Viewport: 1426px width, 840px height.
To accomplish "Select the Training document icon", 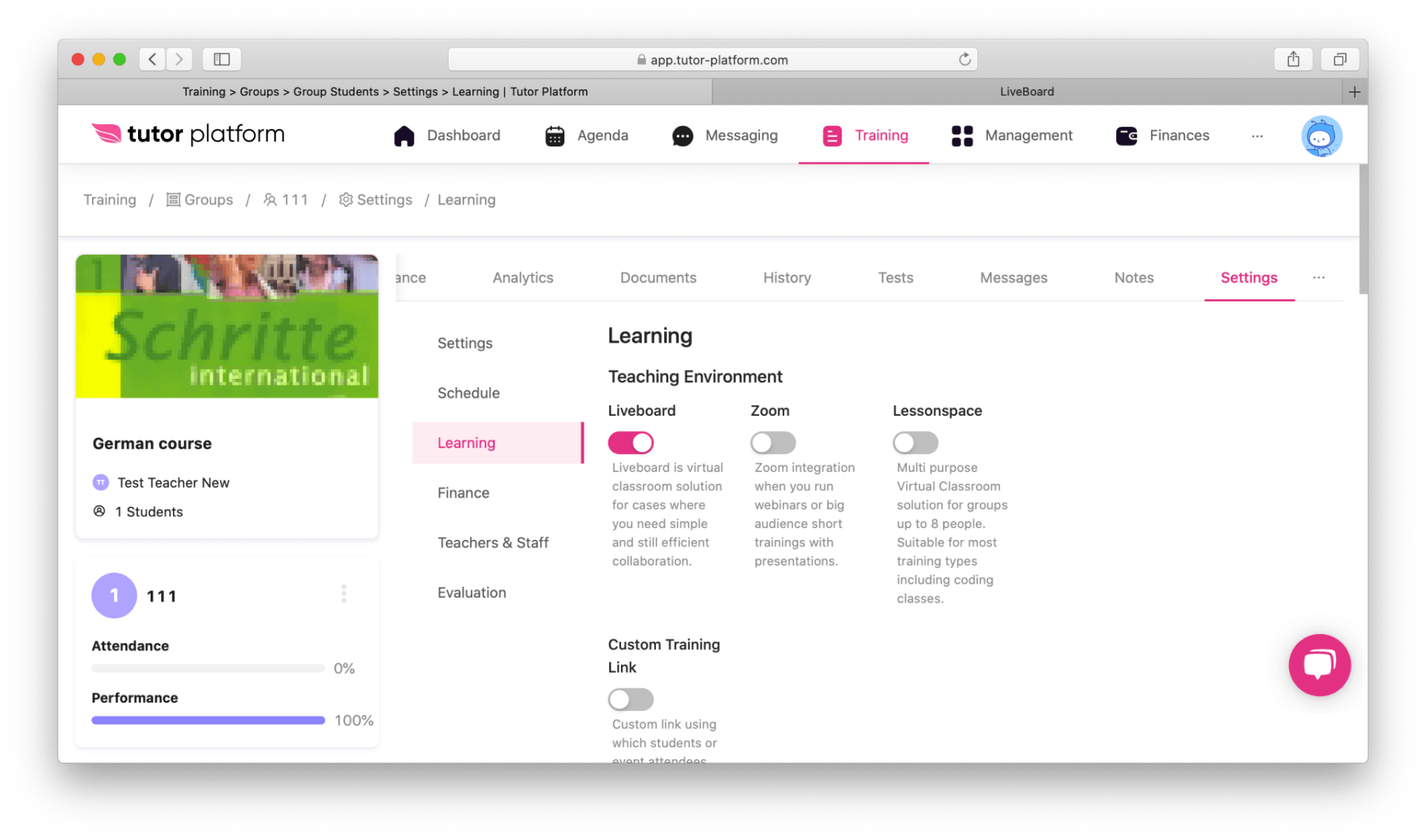I will tap(832, 135).
